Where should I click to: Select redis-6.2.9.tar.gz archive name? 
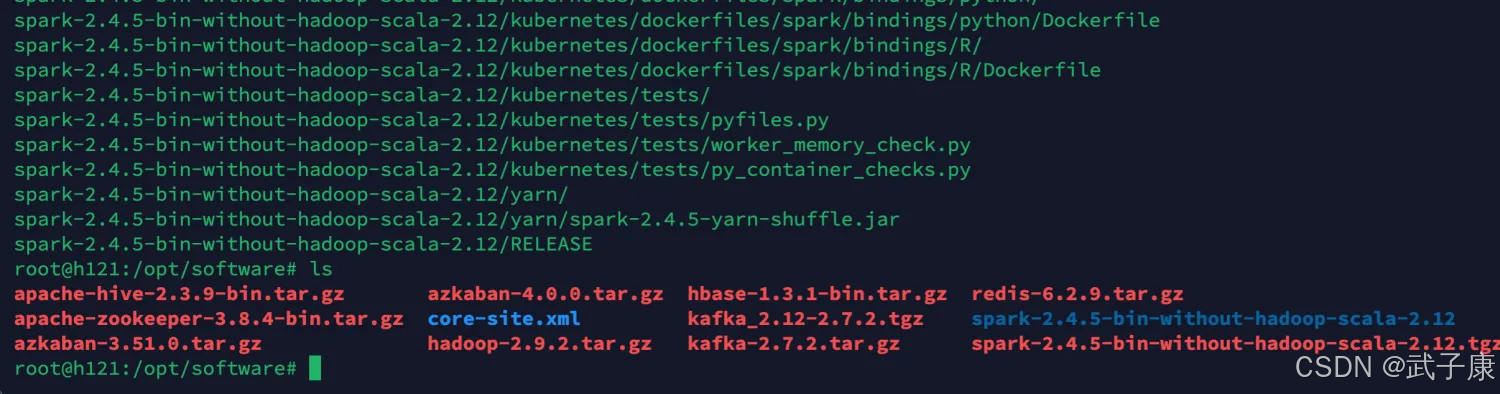coord(1077,294)
